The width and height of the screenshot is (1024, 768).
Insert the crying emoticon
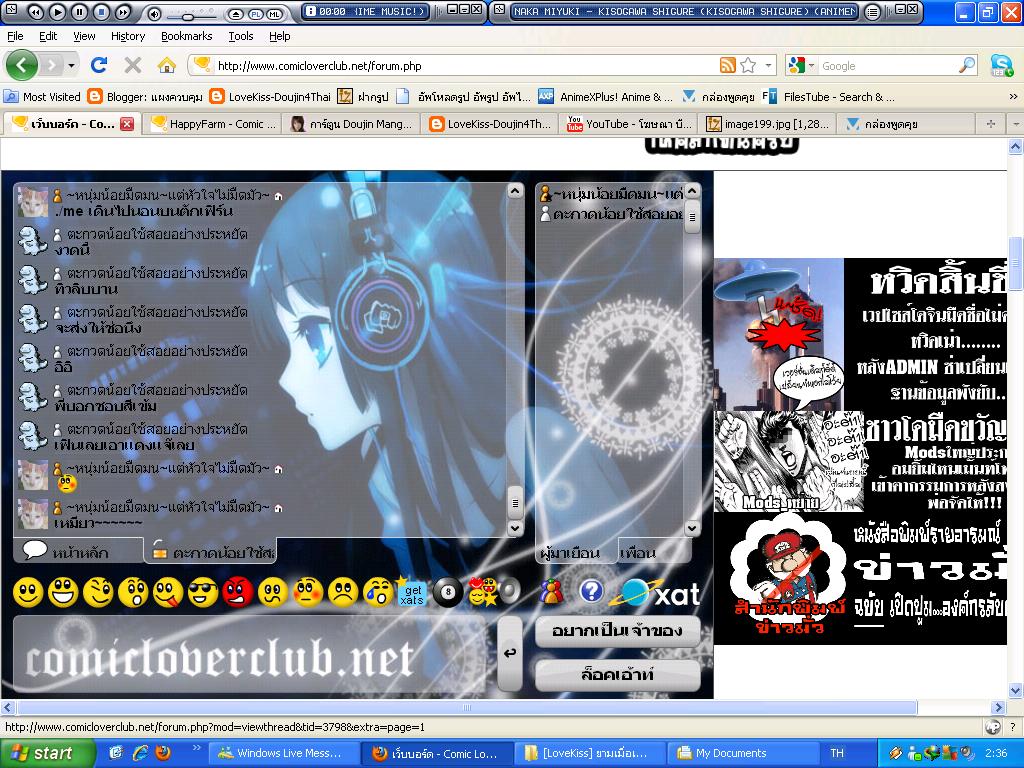377,593
